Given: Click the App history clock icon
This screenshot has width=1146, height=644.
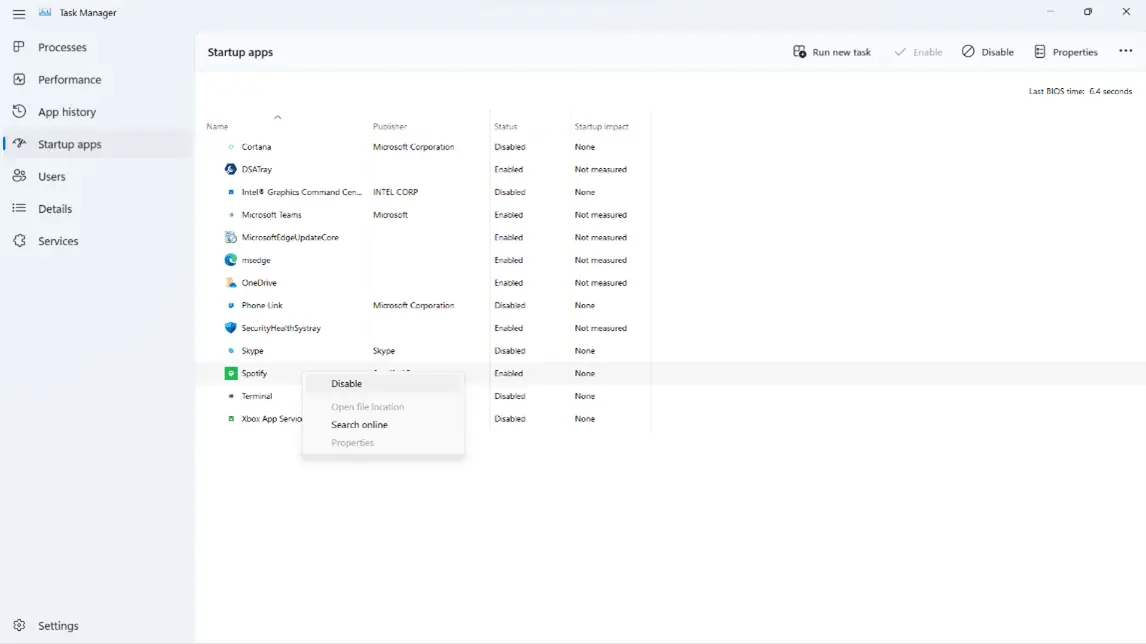Looking at the screenshot, I should 20,111.
